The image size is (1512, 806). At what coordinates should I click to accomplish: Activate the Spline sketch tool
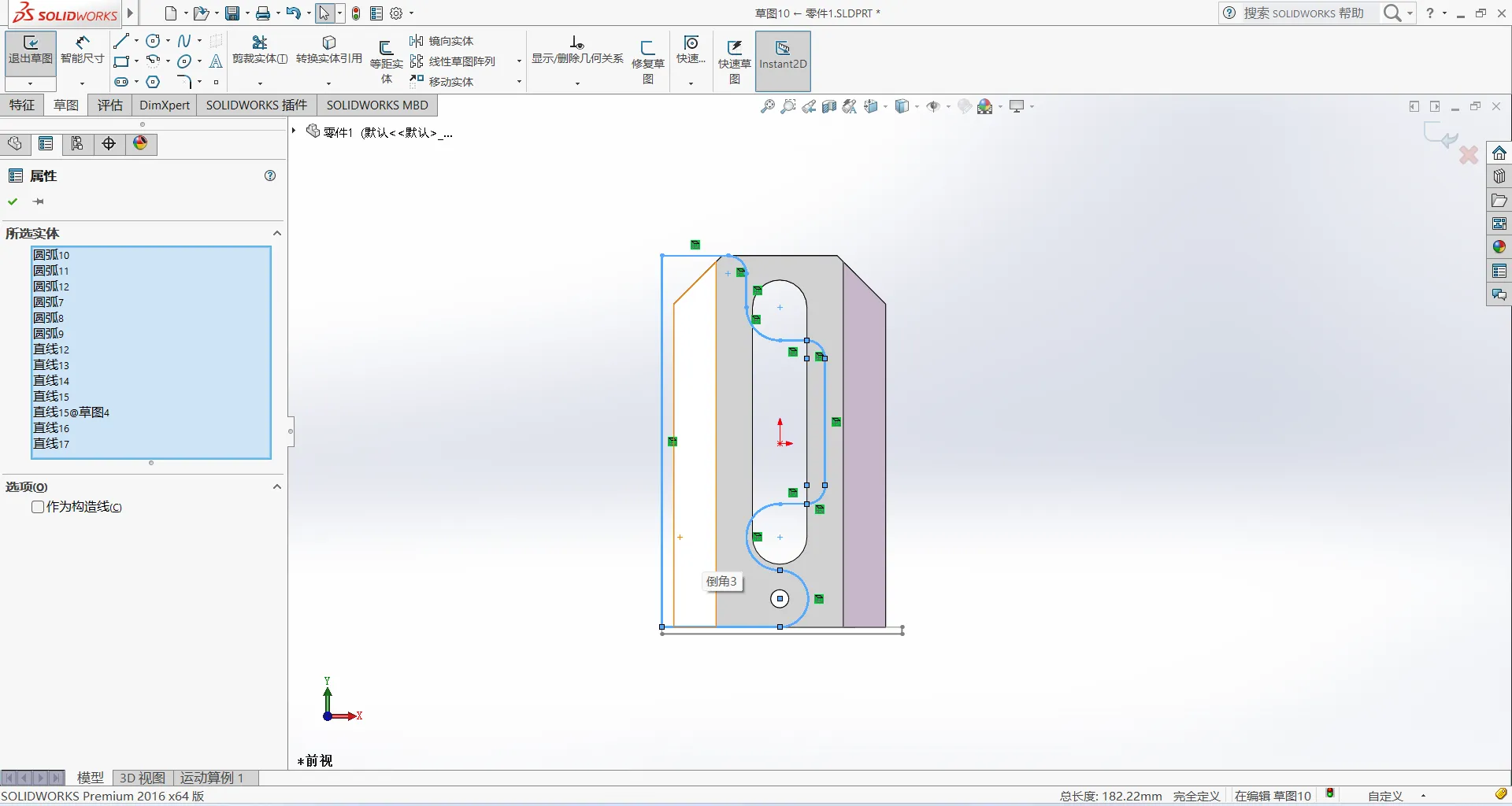184,41
